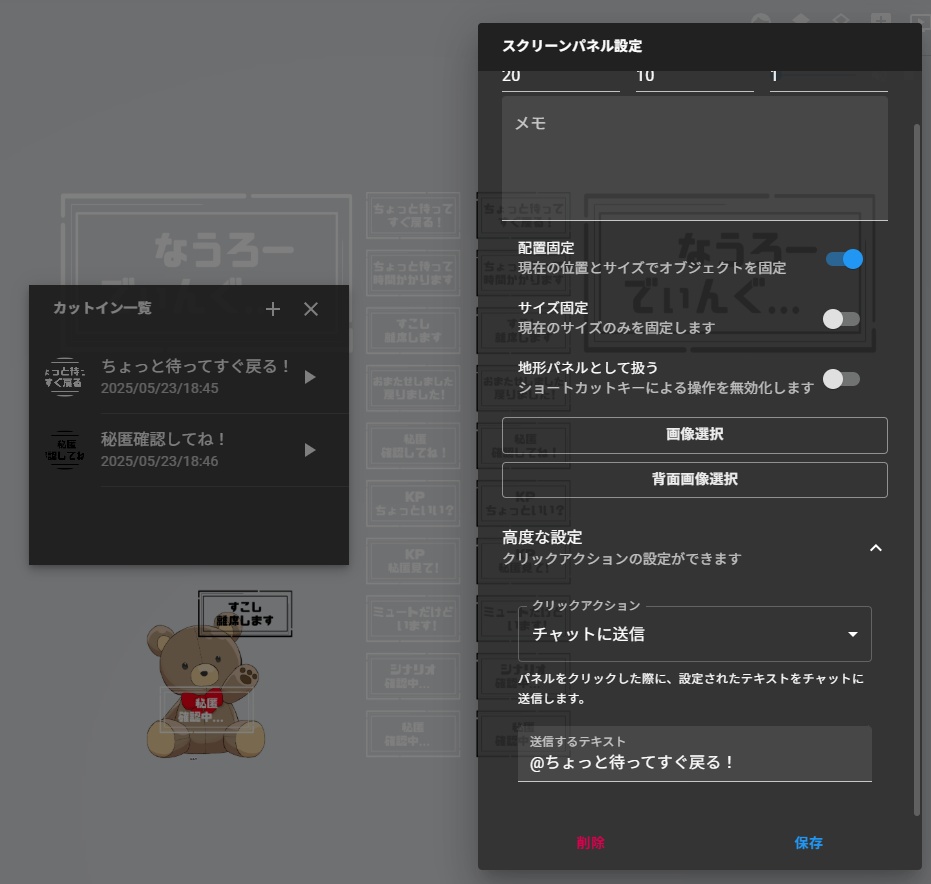Add a new cut-in with the plus icon
The image size is (931, 884).
(272, 309)
